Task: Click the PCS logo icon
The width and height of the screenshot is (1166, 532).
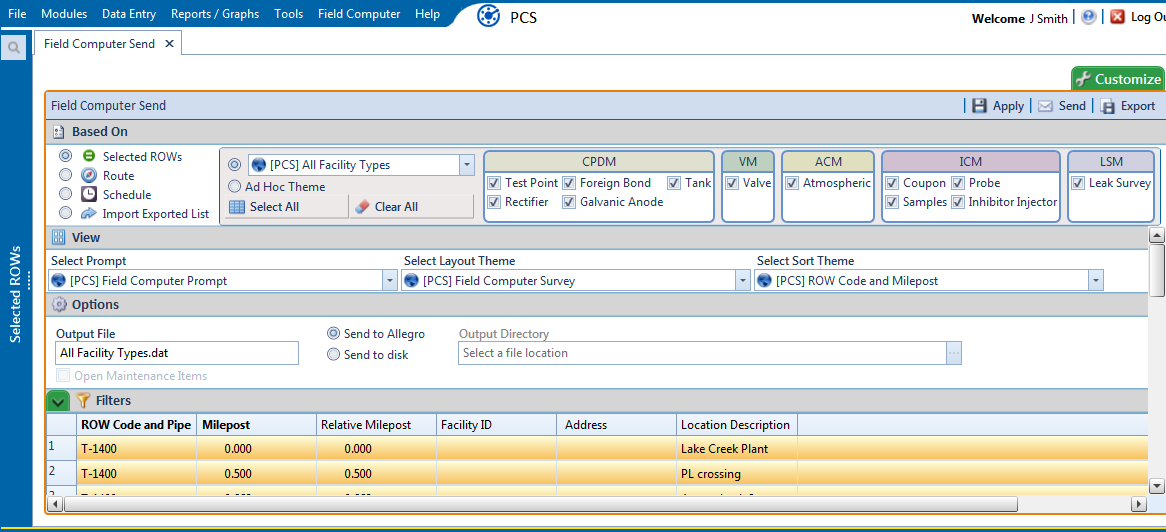Action: [x=489, y=16]
